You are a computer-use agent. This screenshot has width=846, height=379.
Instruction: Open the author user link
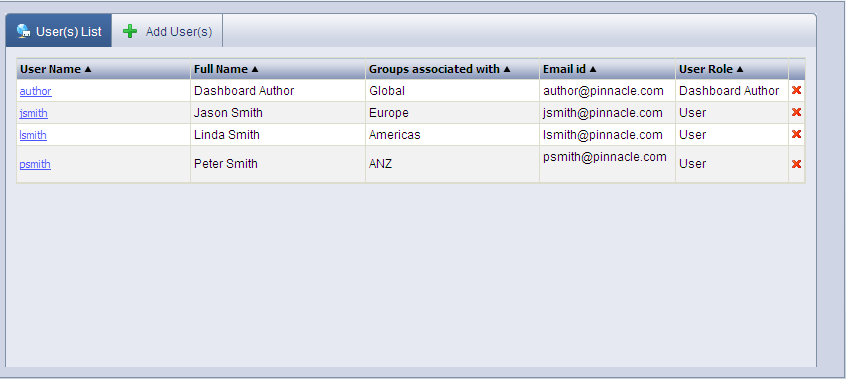click(36, 91)
